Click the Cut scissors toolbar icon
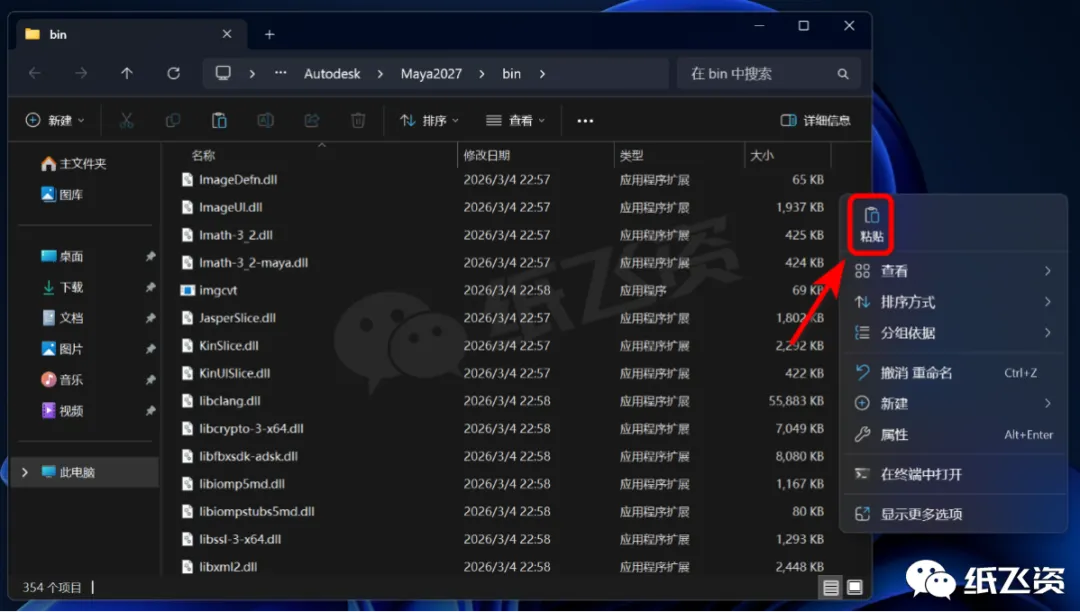The height and width of the screenshot is (612, 1080). tap(126, 120)
